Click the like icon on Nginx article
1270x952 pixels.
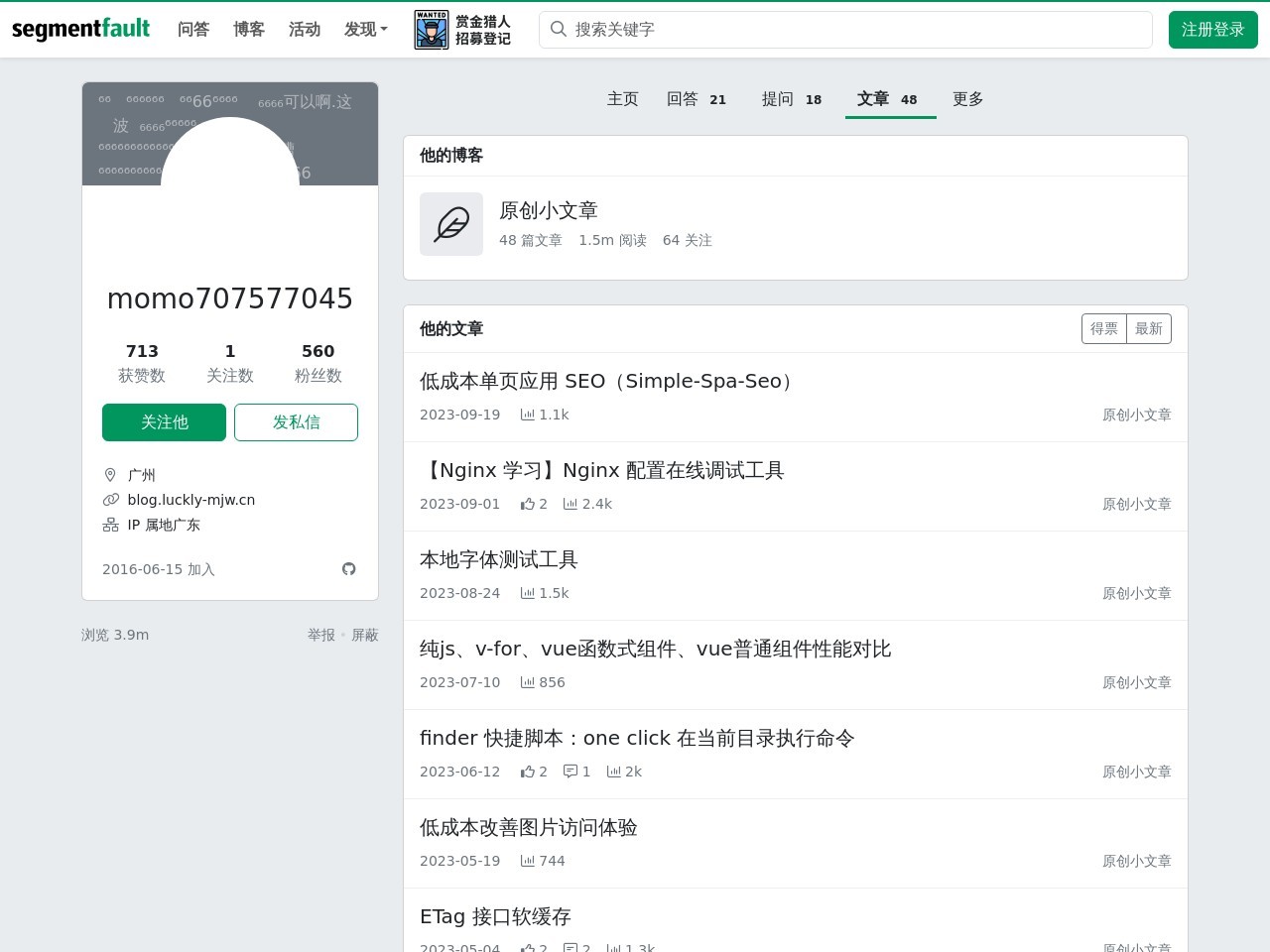[x=527, y=504]
